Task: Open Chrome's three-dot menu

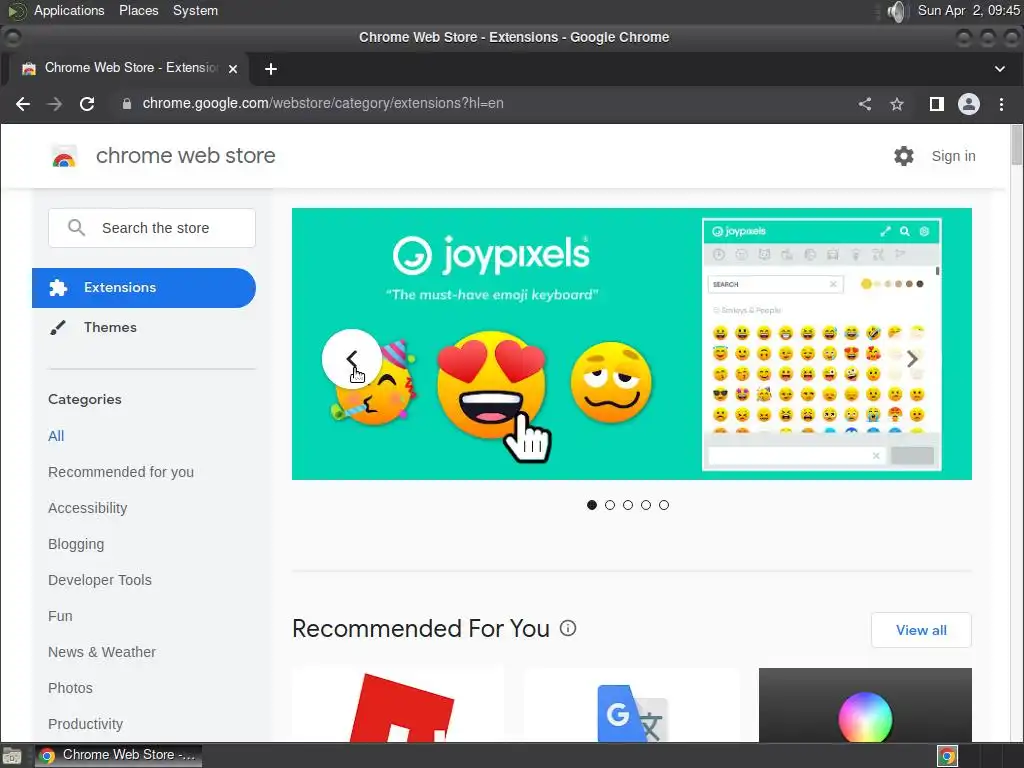Action: point(1001,104)
